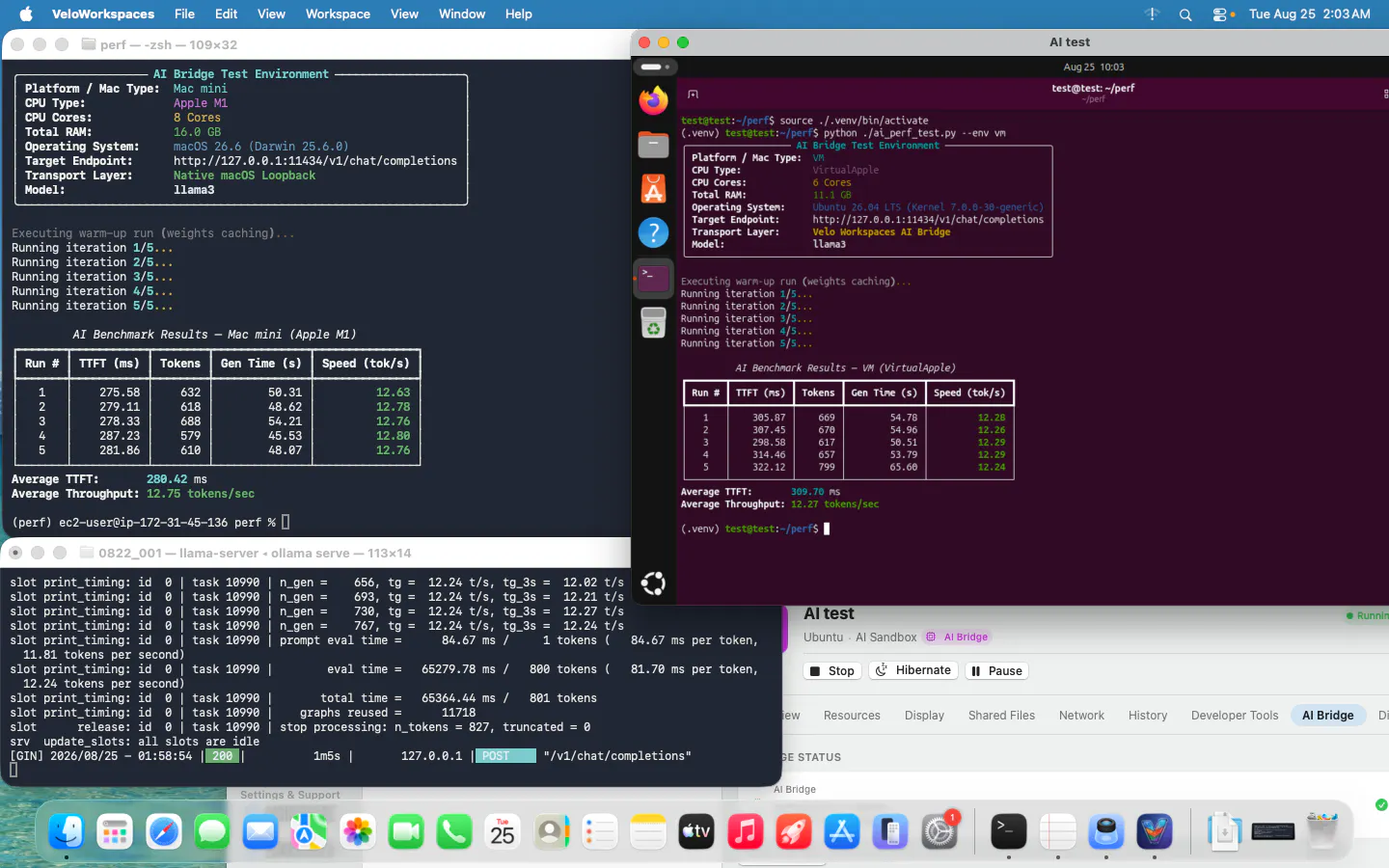Open the File menu

tap(184, 14)
